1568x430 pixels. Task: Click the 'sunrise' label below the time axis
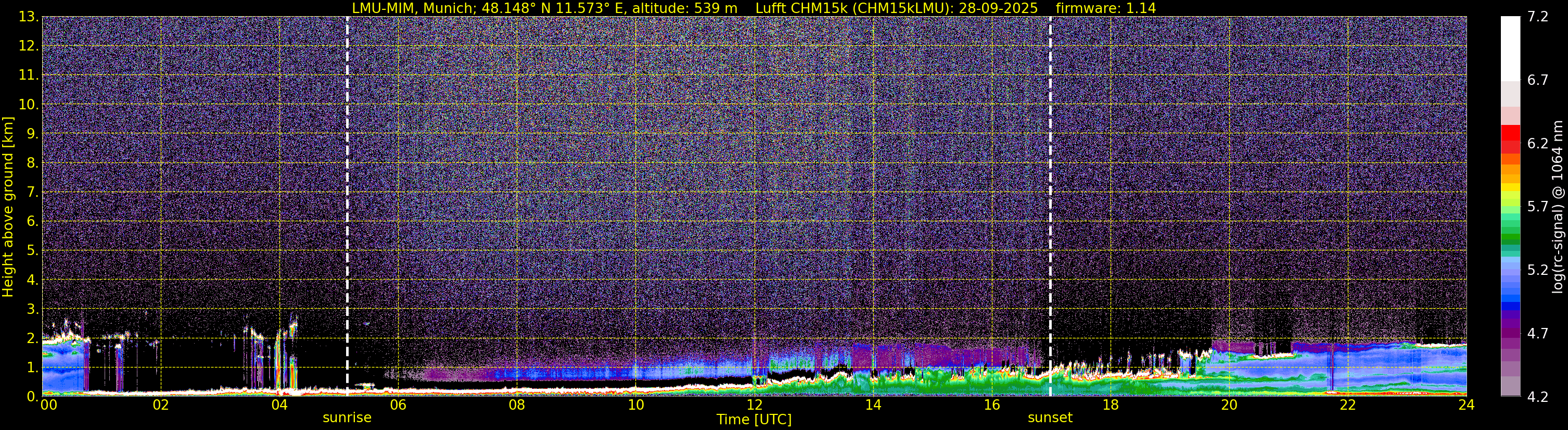click(x=347, y=418)
